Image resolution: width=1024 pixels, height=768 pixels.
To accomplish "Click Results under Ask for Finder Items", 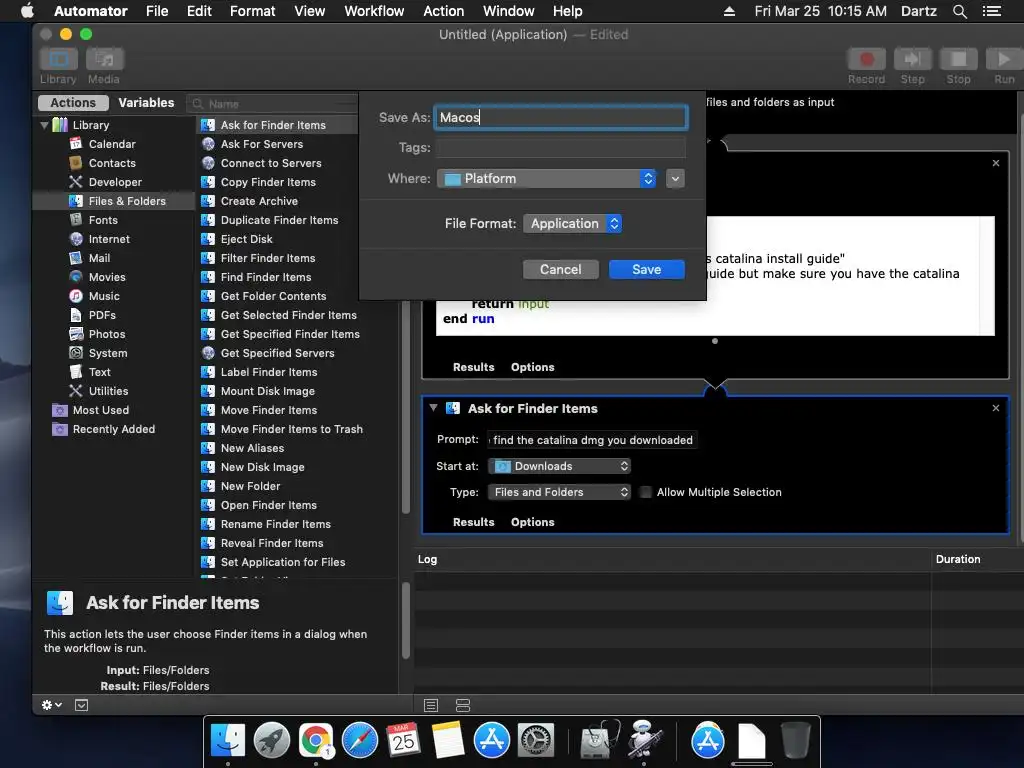I will pos(473,522).
